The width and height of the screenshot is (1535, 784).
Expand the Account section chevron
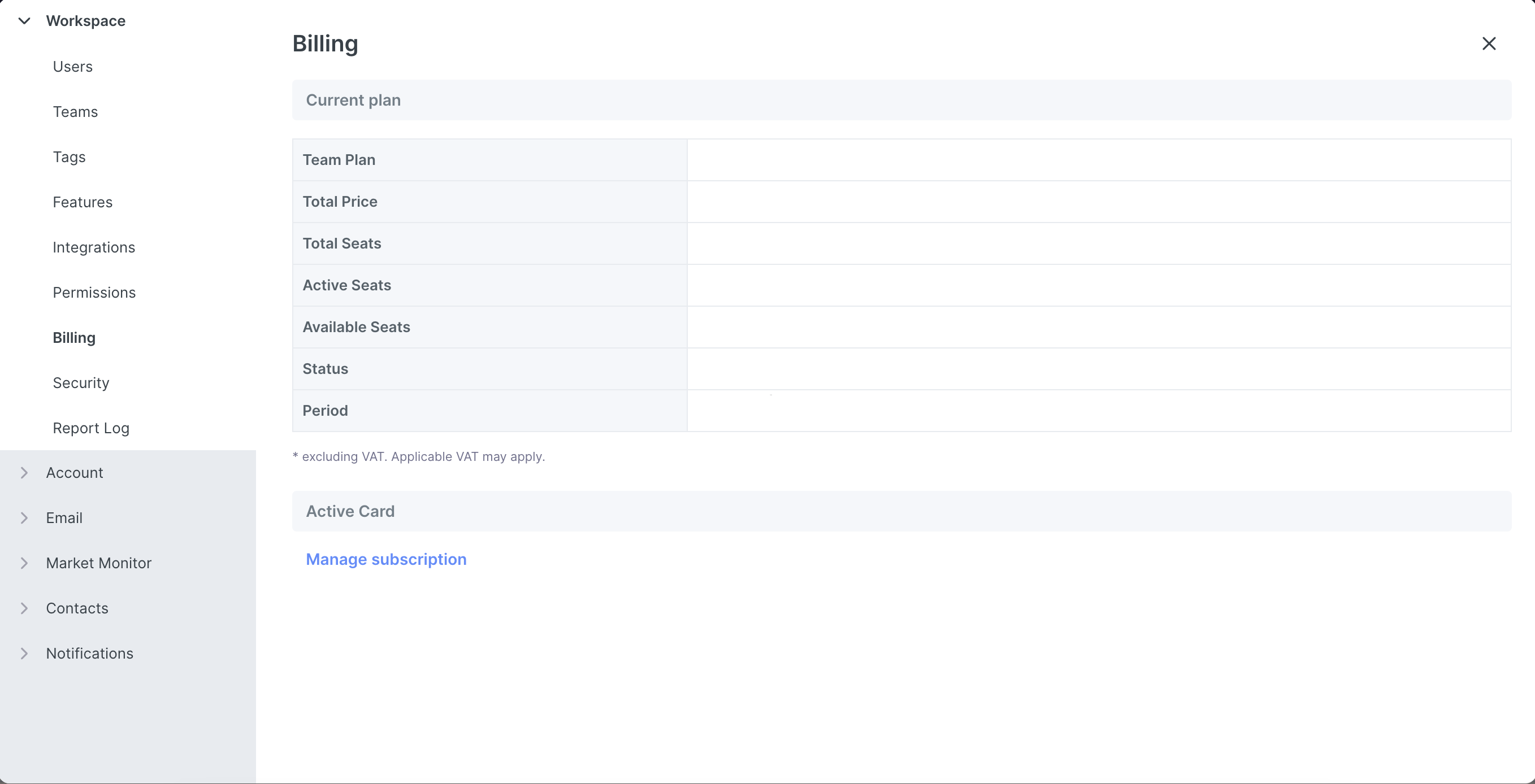[x=24, y=472]
